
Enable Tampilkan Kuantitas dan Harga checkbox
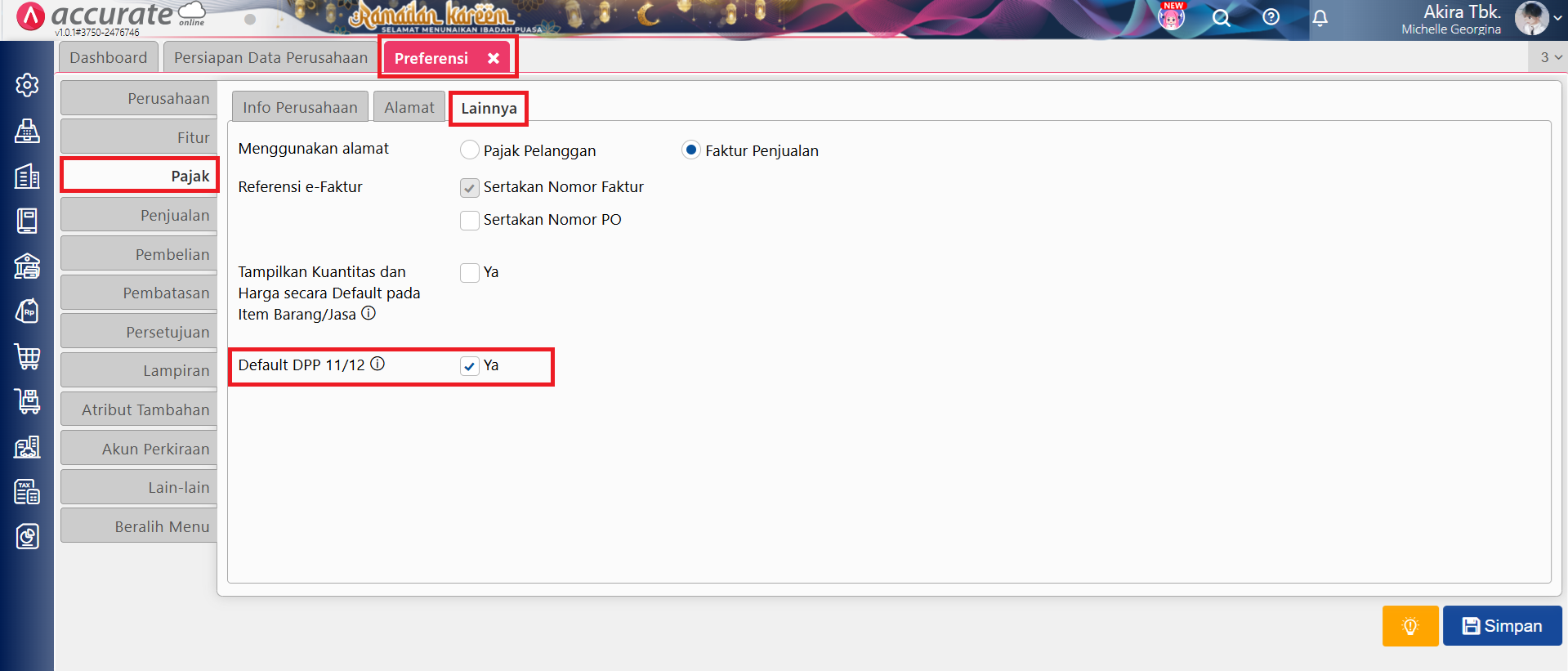(x=470, y=273)
